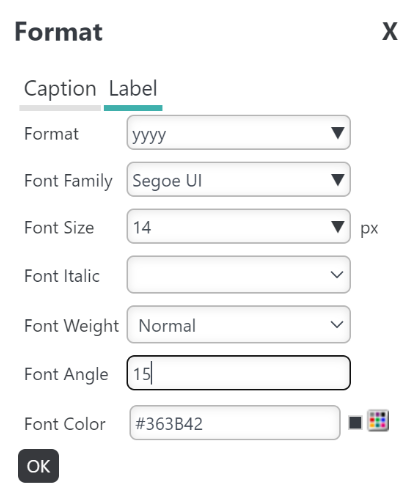Select the Label tab

133,89
